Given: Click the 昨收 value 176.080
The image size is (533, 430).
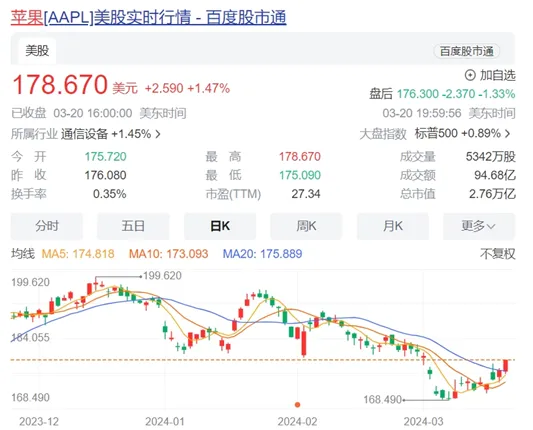Looking at the screenshot, I should 105,175.
